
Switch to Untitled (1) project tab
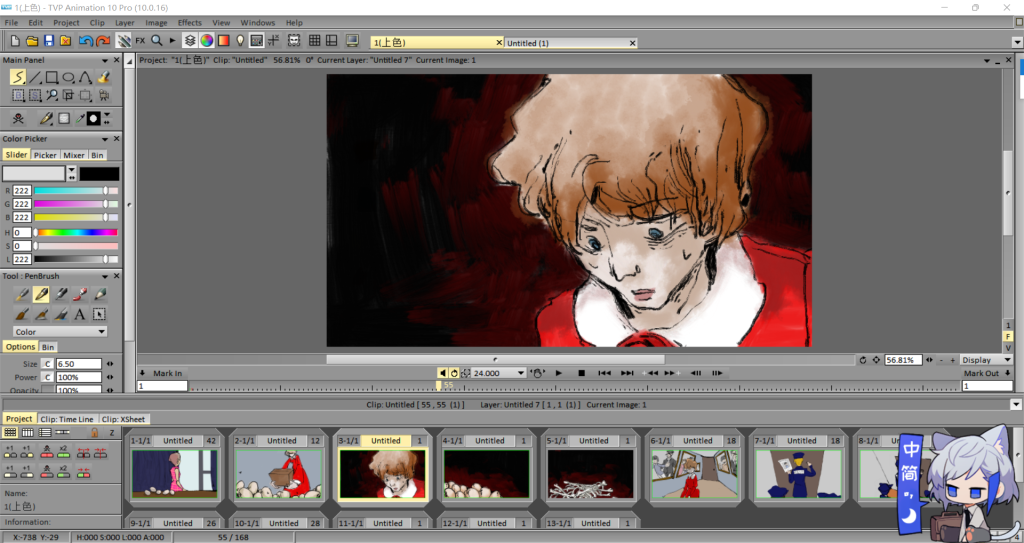click(569, 43)
